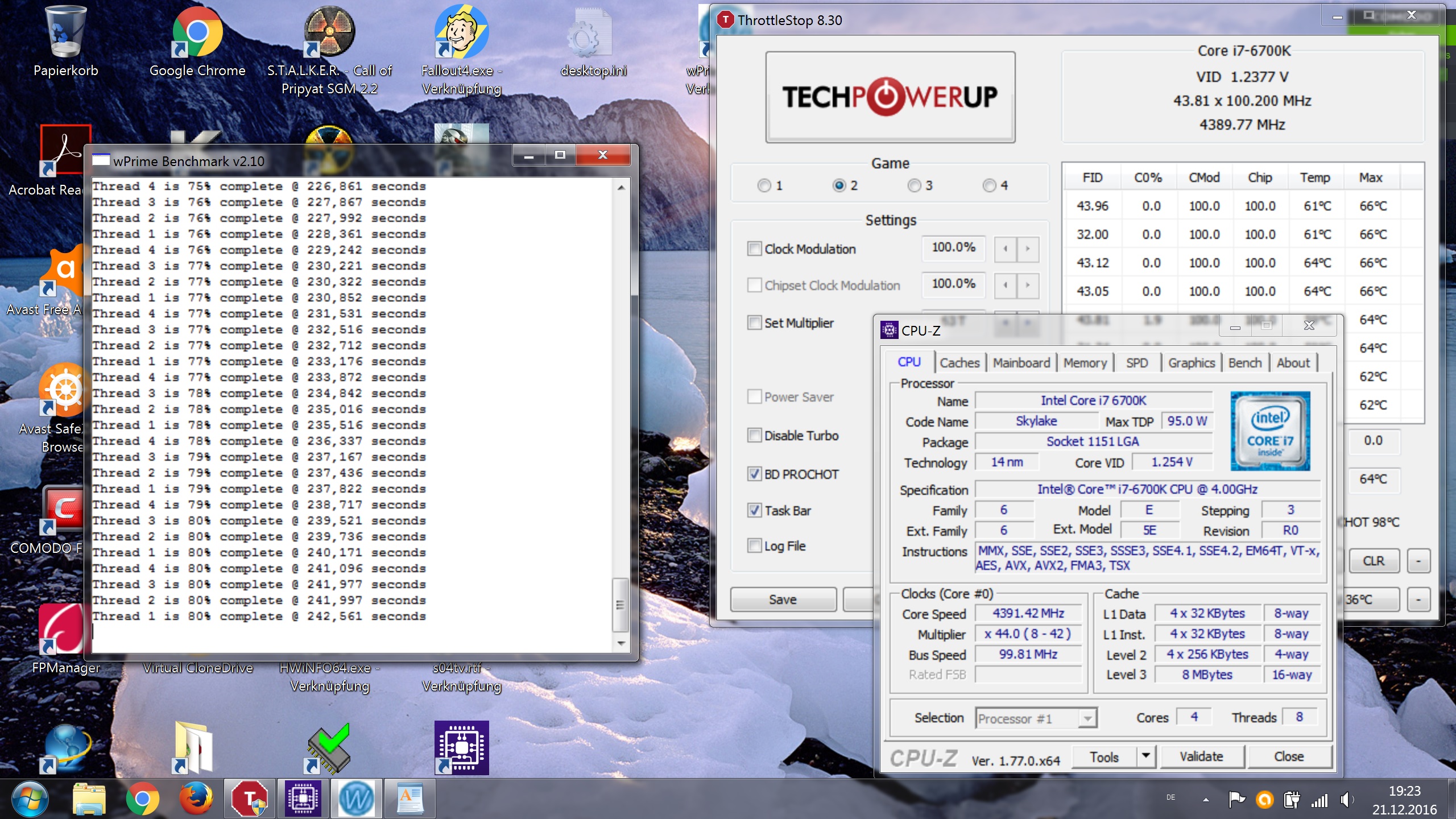Launch Google Chrome from desktop shortcut
This screenshot has width=1456, height=819.
point(197,41)
